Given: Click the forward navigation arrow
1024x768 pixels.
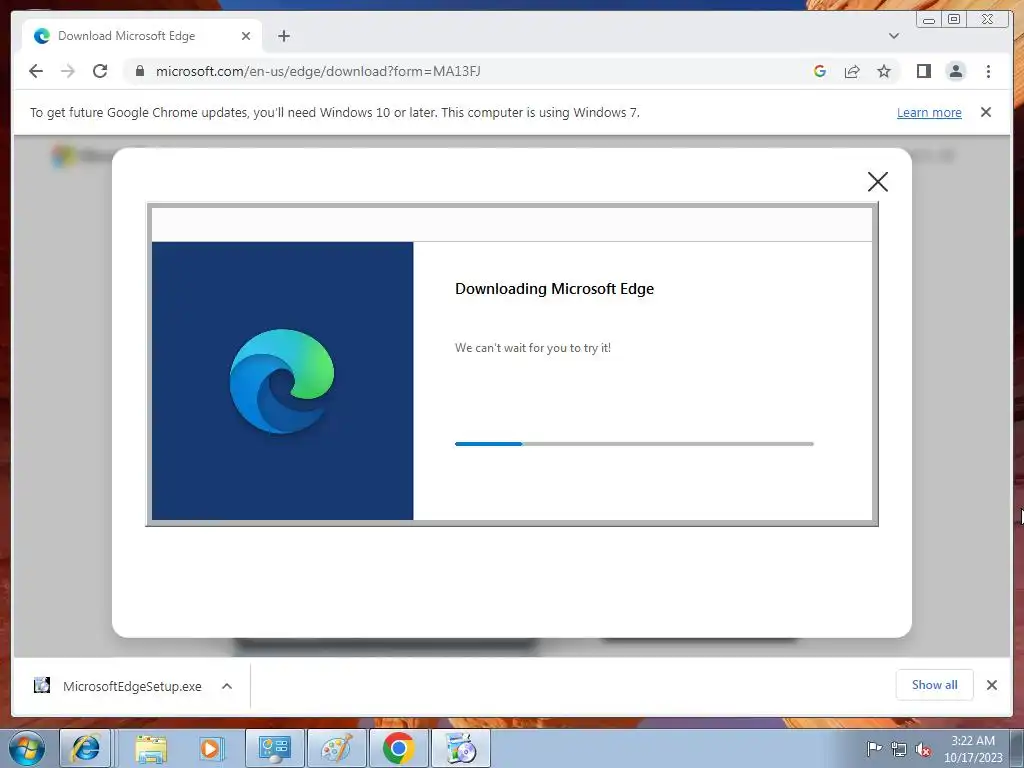Looking at the screenshot, I should (68, 71).
